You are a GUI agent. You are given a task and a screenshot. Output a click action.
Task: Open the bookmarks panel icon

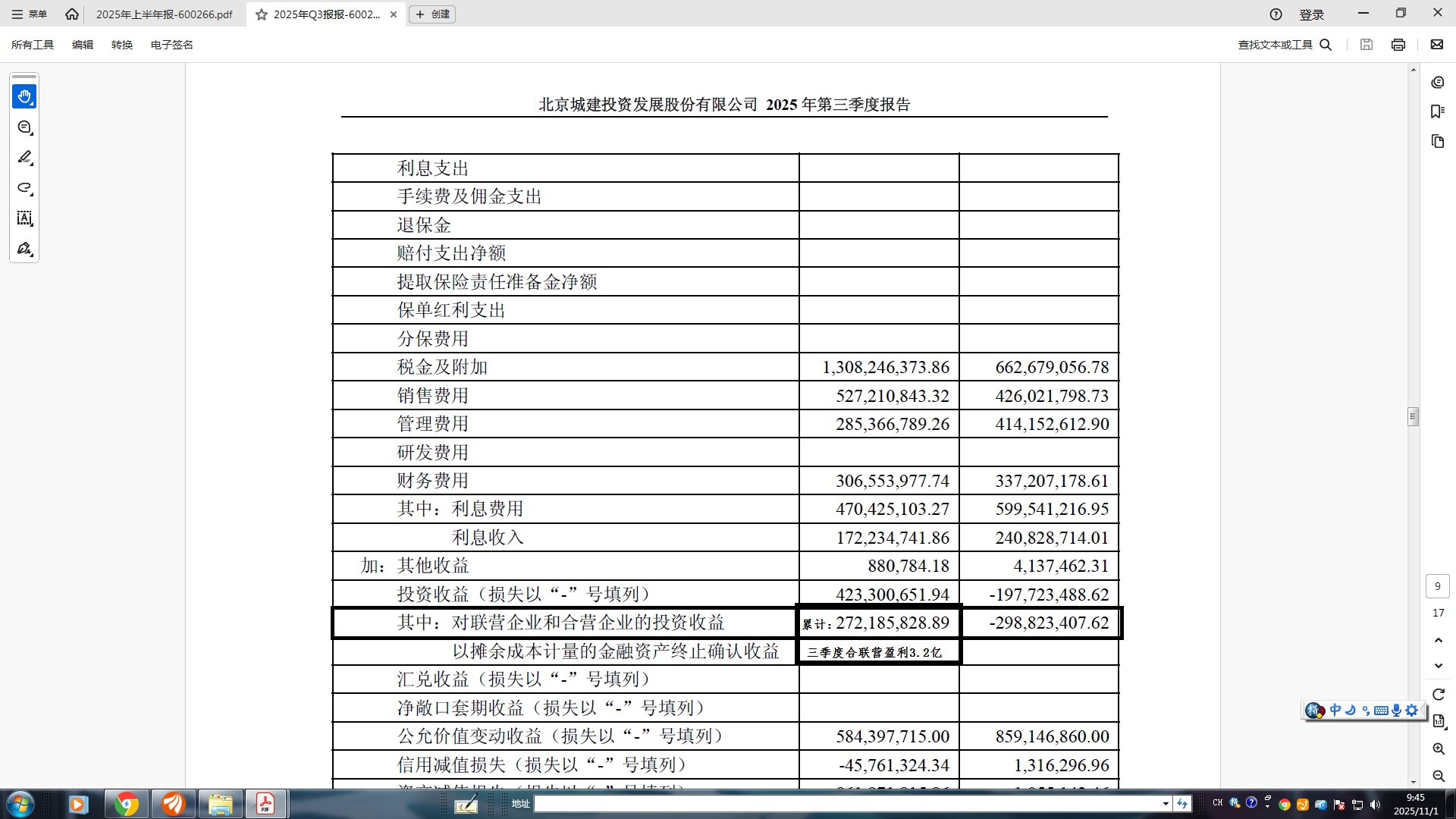[x=1437, y=111]
